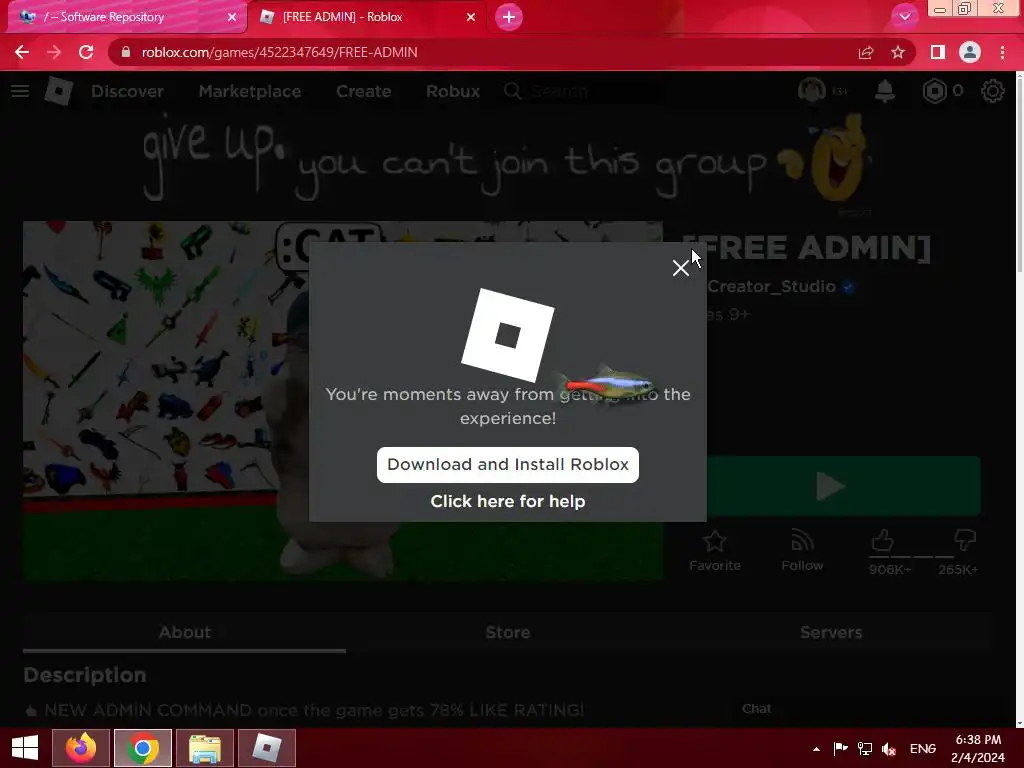The width and height of the screenshot is (1024, 768).
Task: Close the FREE ADMIN Roblox tab
Action: click(471, 17)
